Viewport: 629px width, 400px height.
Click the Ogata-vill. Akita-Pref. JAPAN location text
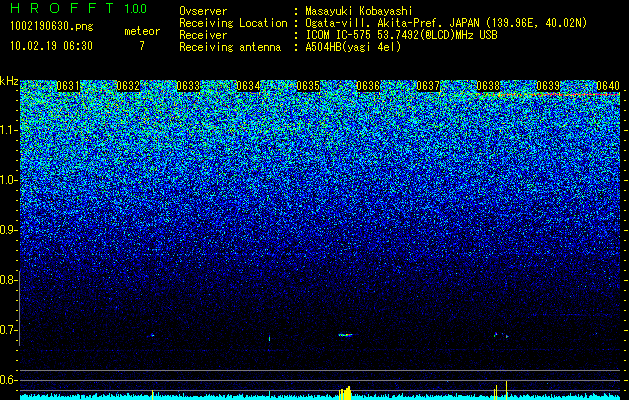[x=446, y=23]
